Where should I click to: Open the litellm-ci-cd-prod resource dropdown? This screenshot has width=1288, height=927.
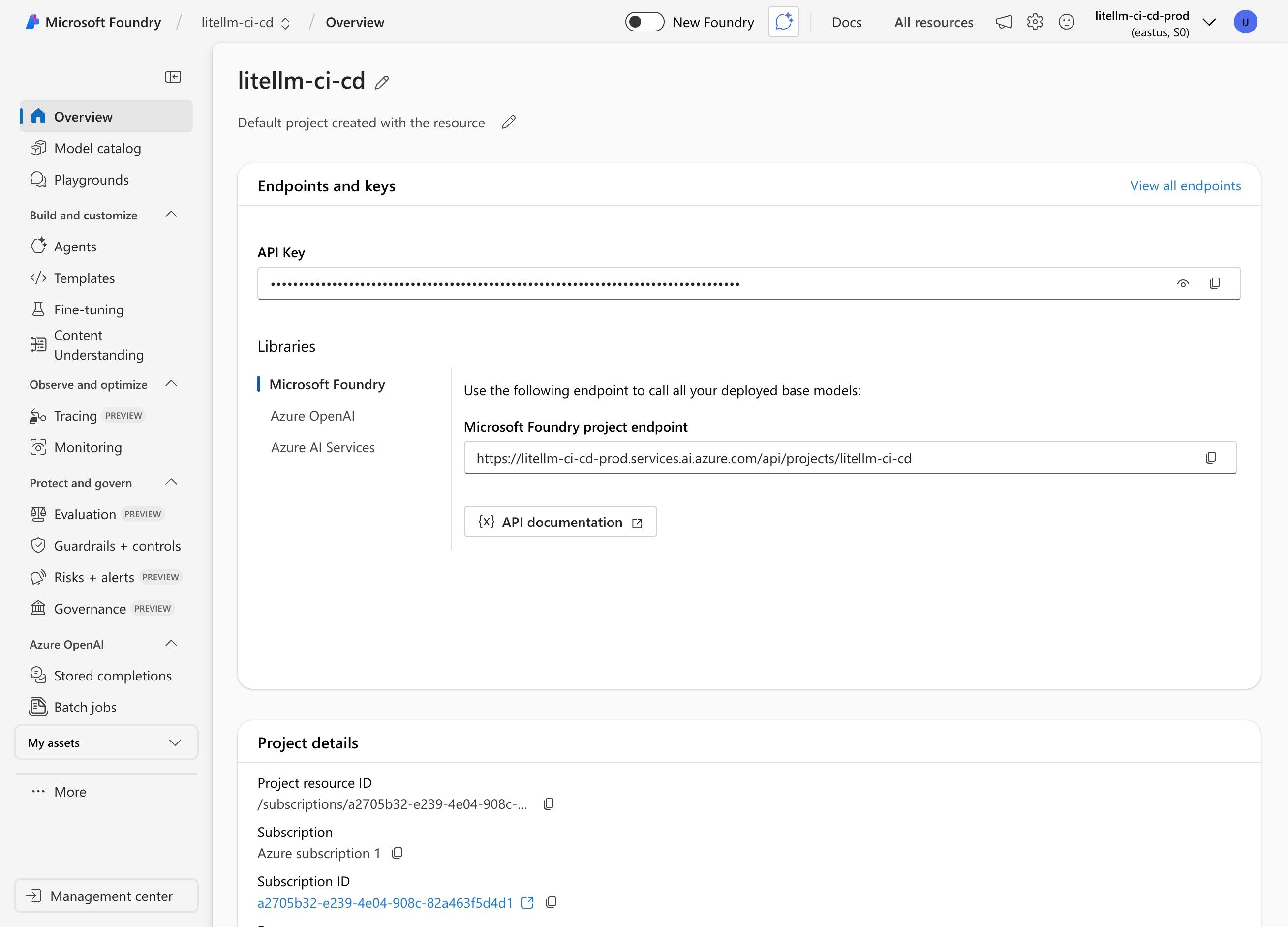click(1209, 23)
